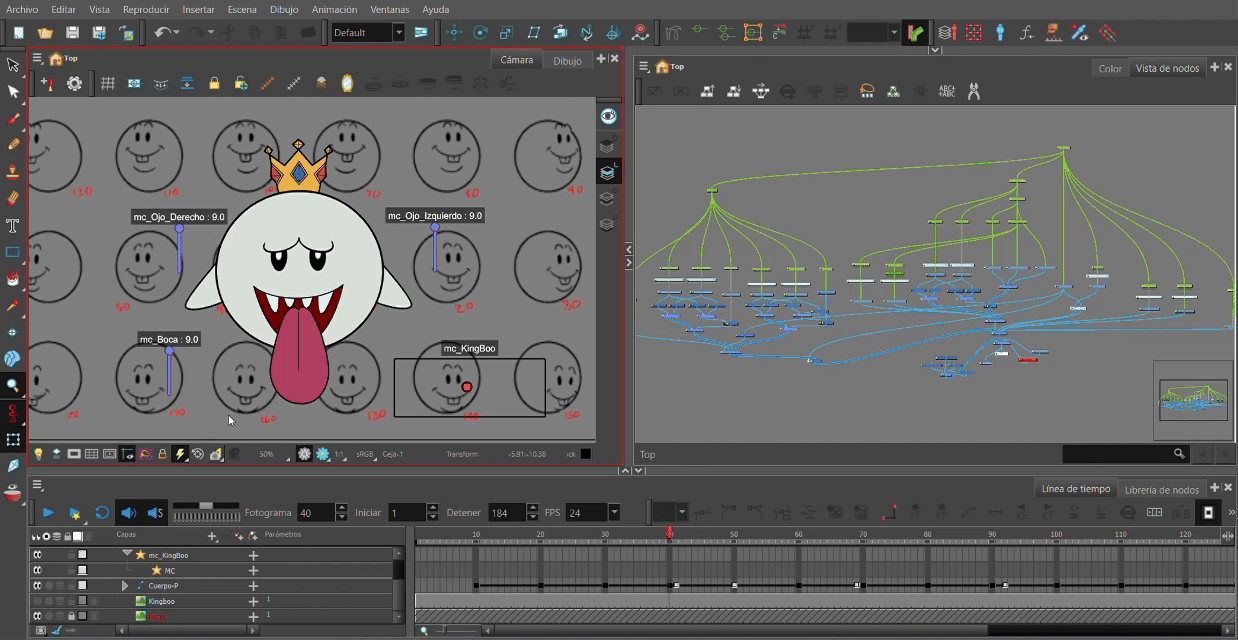The image size is (1238, 640).
Task: Click the Open scene folder icon
Action: tap(46, 33)
